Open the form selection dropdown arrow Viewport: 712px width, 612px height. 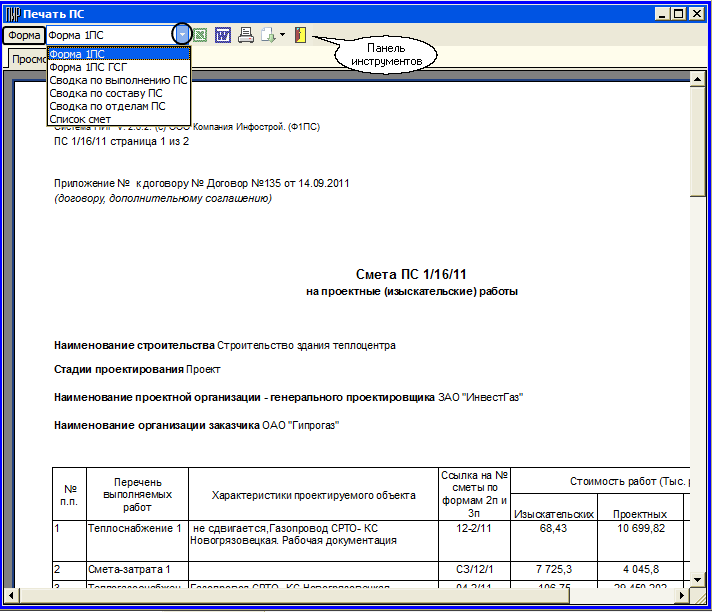point(182,35)
